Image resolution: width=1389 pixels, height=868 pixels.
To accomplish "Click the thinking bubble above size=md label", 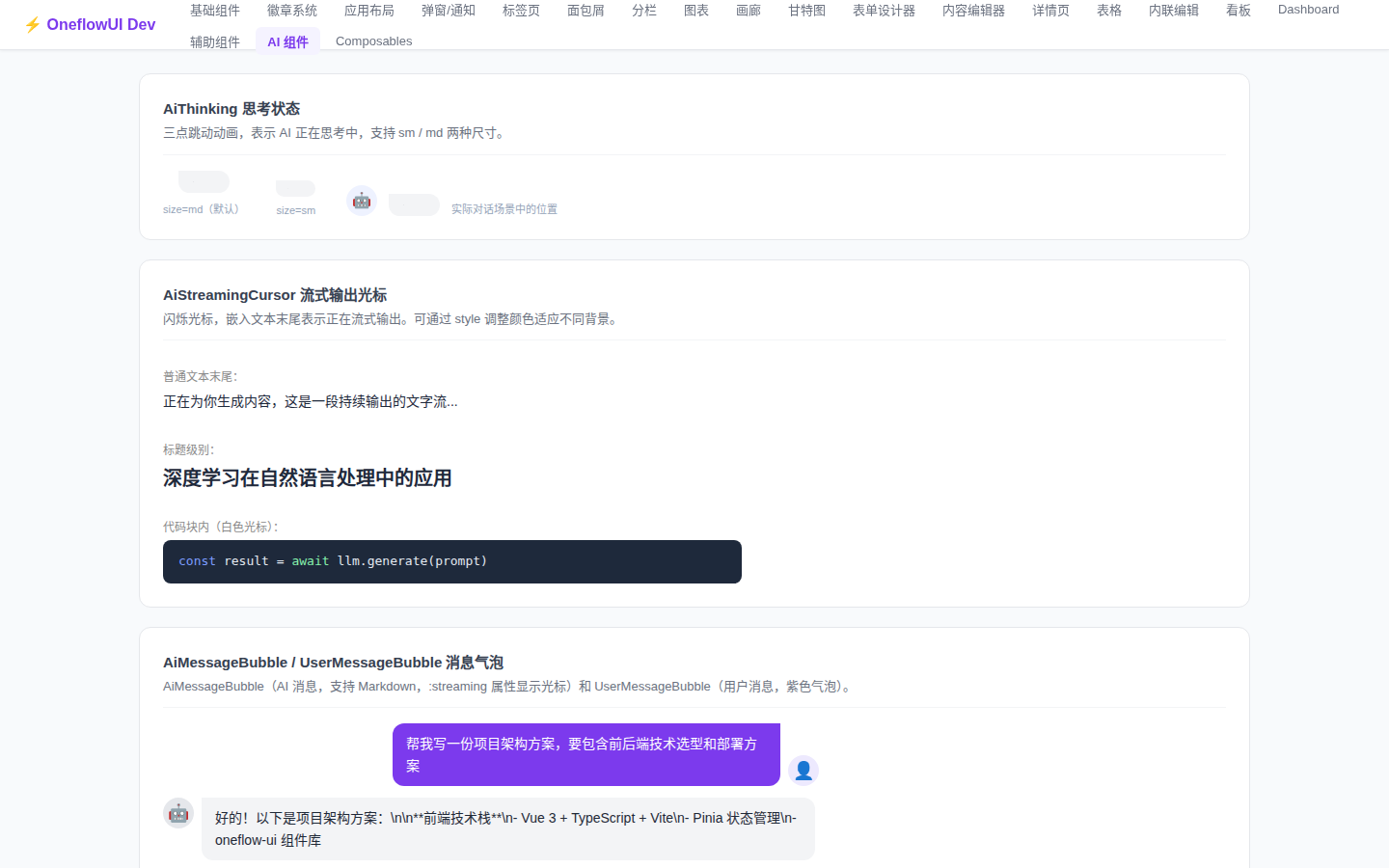I will (x=204, y=181).
